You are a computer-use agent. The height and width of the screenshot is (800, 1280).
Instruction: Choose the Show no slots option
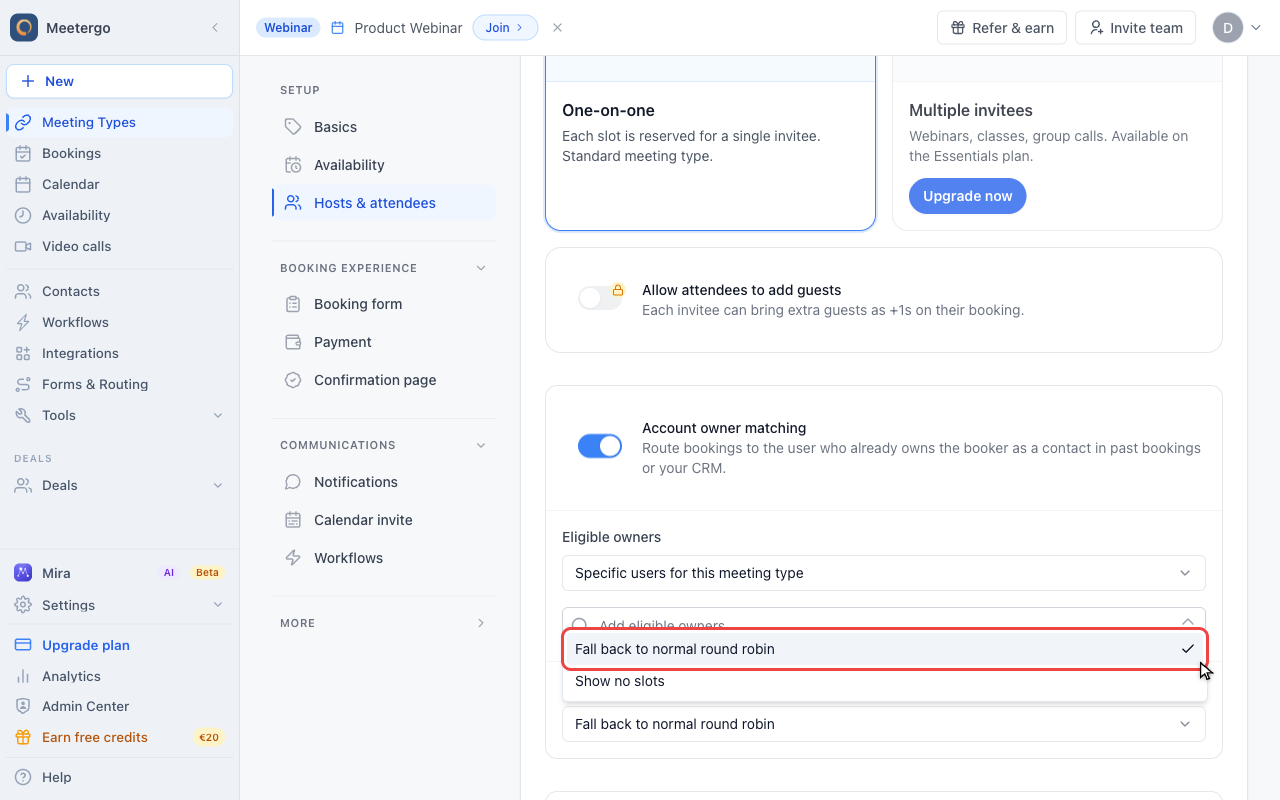[x=884, y=681]
